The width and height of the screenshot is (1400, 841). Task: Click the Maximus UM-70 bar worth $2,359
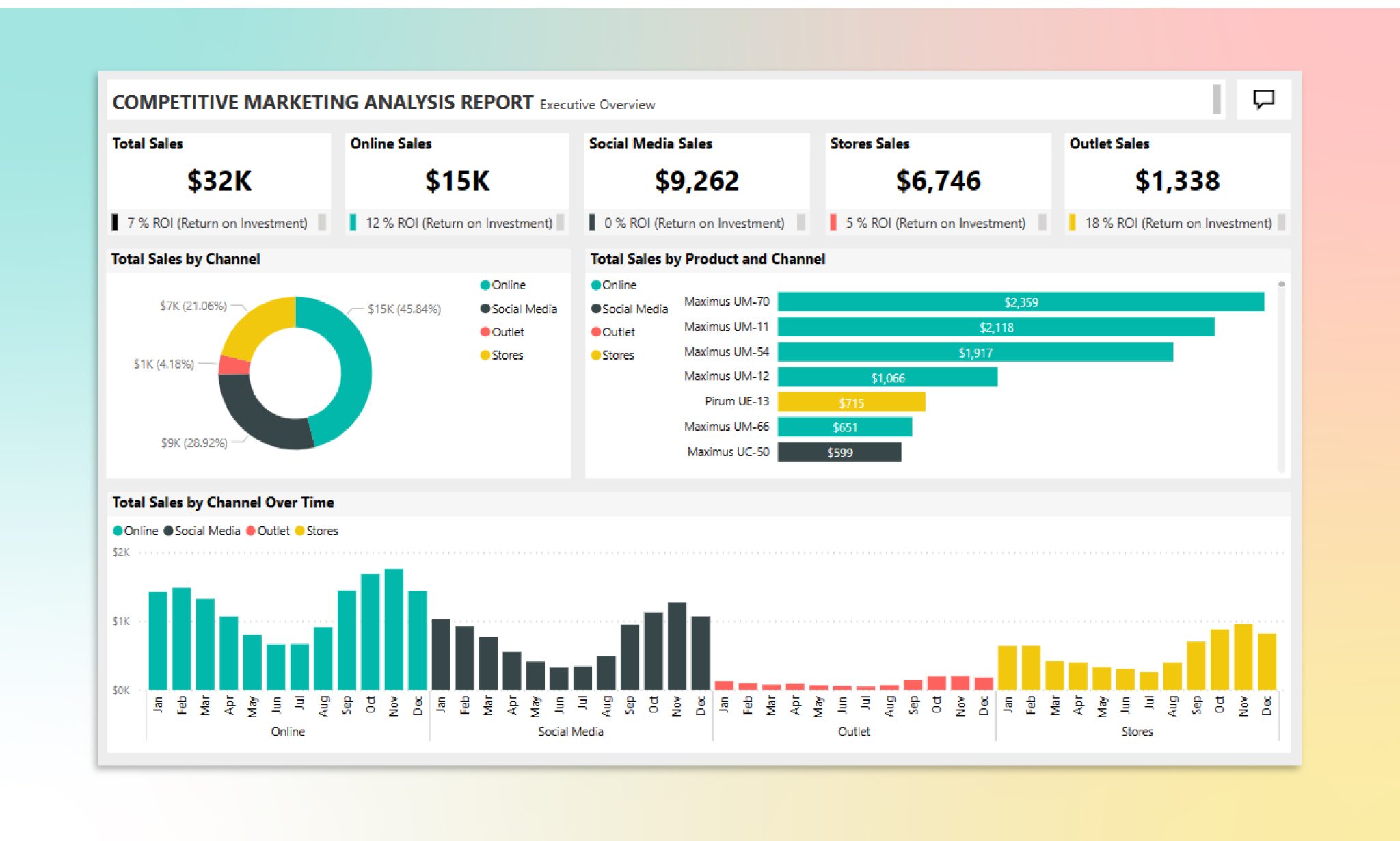pyautogui.click(x=1021, y=302)
